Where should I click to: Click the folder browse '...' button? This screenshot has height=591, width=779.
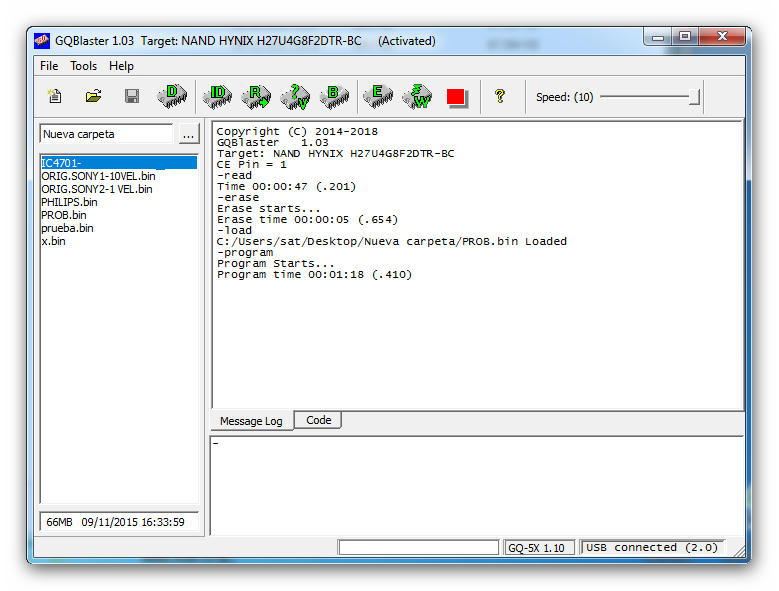[x=188, y=135]
